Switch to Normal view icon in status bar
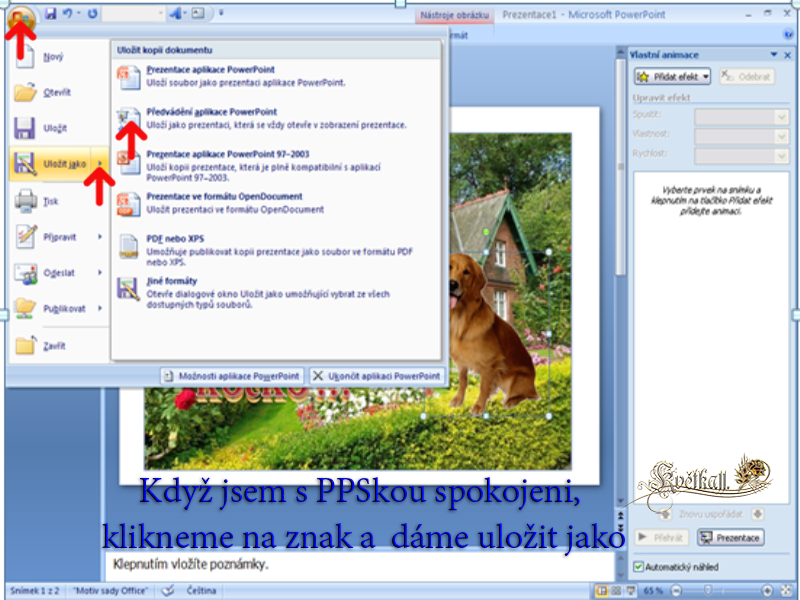 (x=602, y=591)
